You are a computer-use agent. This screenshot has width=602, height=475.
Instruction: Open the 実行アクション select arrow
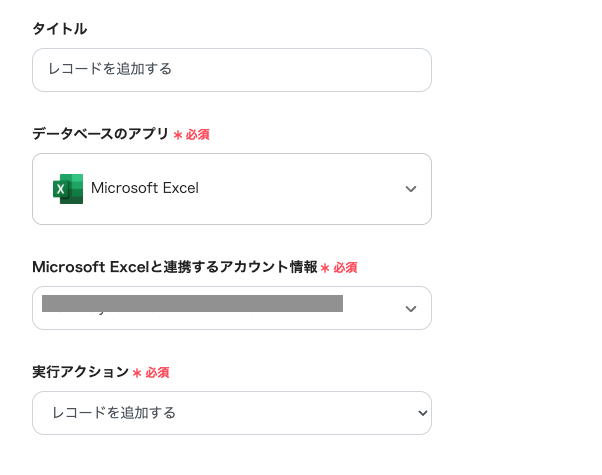pyautogui.click(x=423, y=412)
